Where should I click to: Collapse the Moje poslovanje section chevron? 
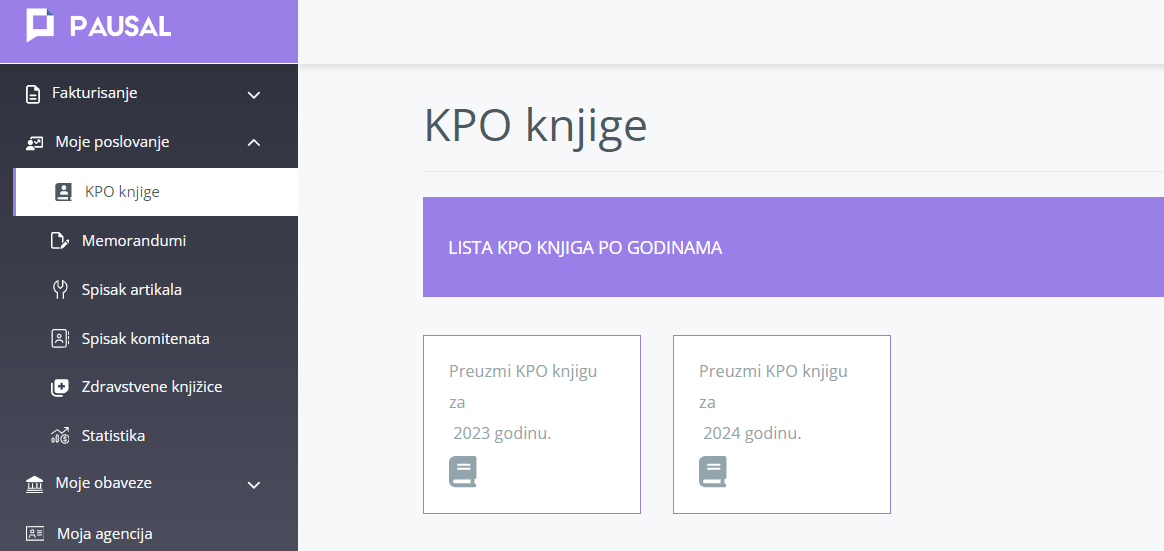(x=254, y=143)
